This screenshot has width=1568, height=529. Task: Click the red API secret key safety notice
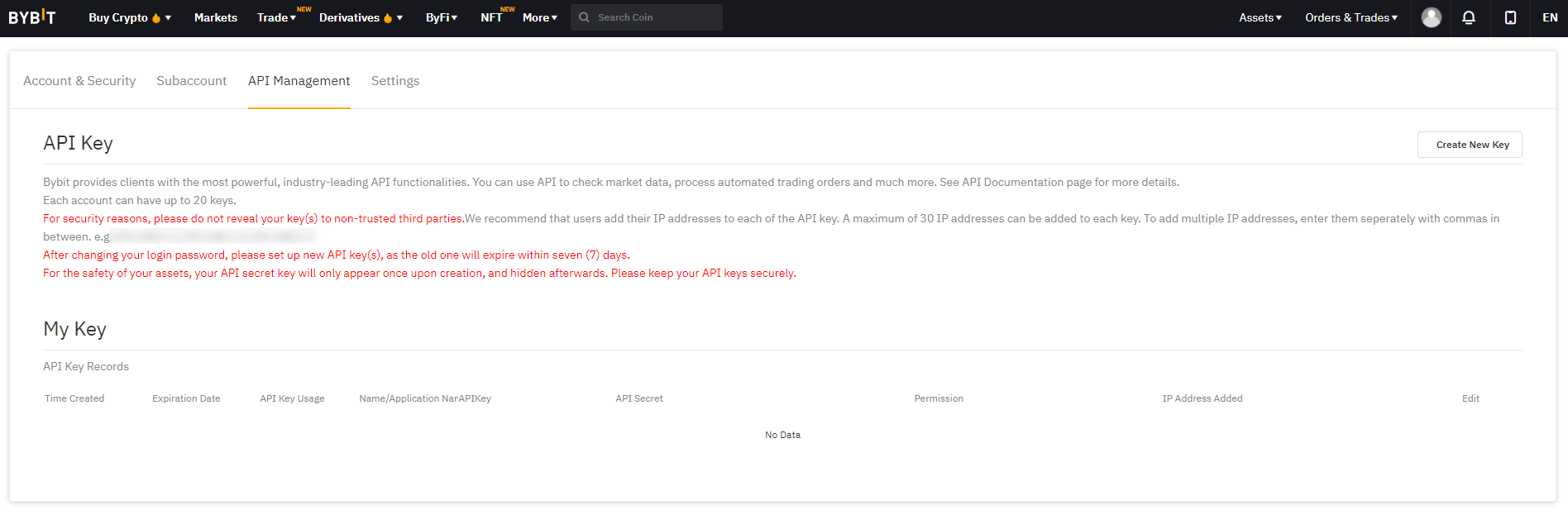[x=419, y=273]
